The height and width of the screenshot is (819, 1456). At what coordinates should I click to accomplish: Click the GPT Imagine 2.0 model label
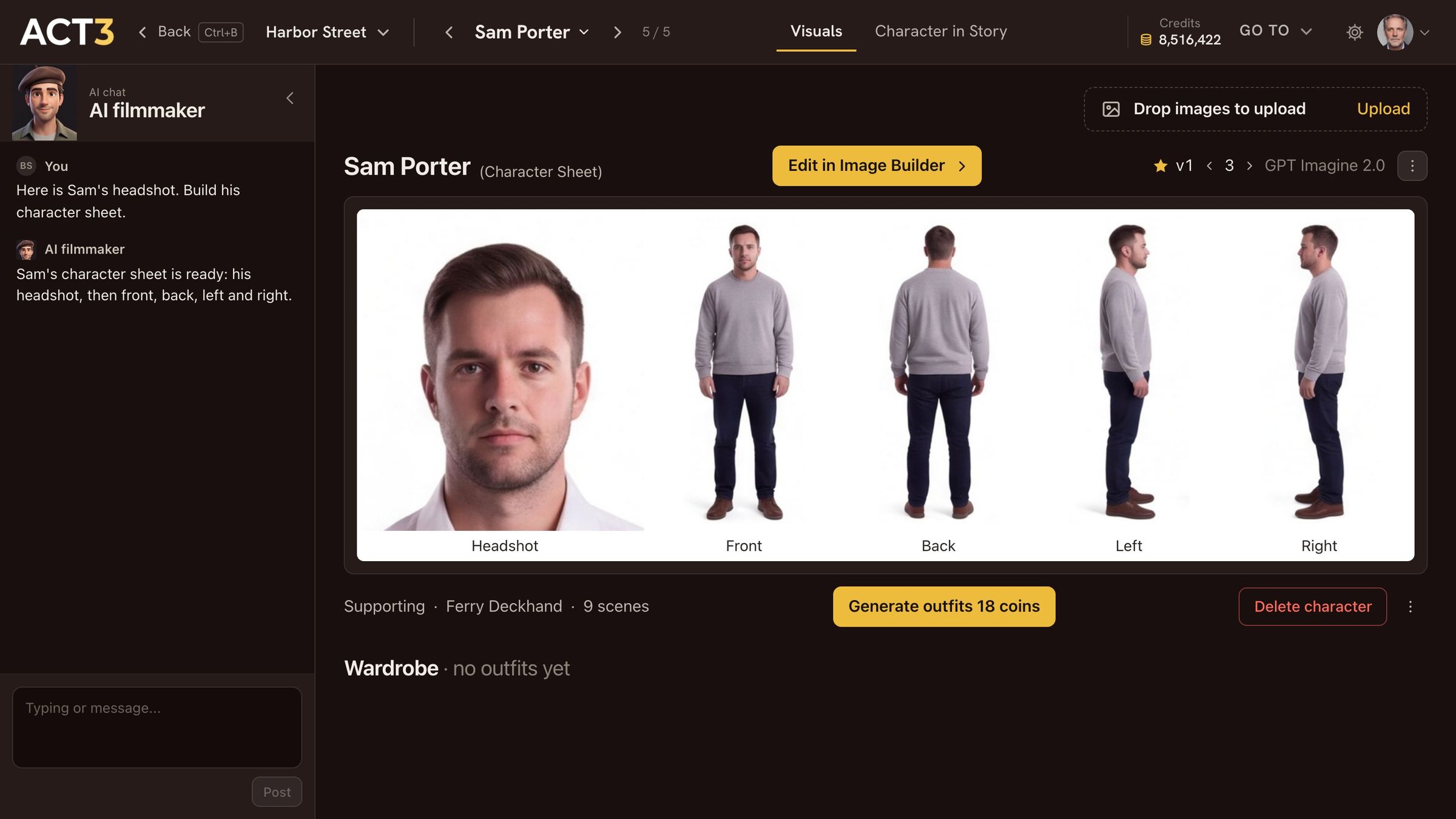[x=1324, y=166]
